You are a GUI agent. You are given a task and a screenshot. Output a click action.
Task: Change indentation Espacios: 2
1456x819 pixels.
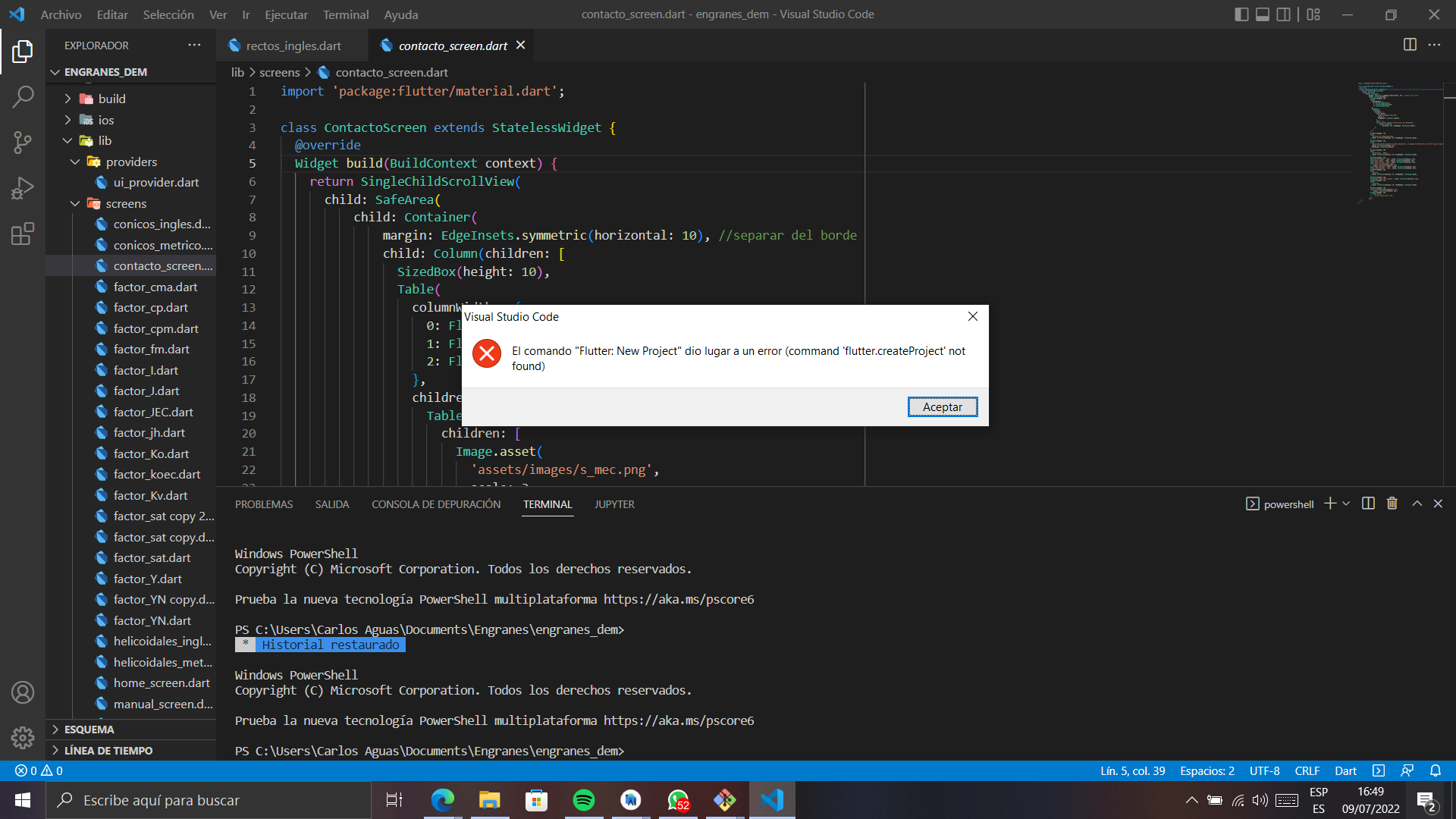[1207, 770]
